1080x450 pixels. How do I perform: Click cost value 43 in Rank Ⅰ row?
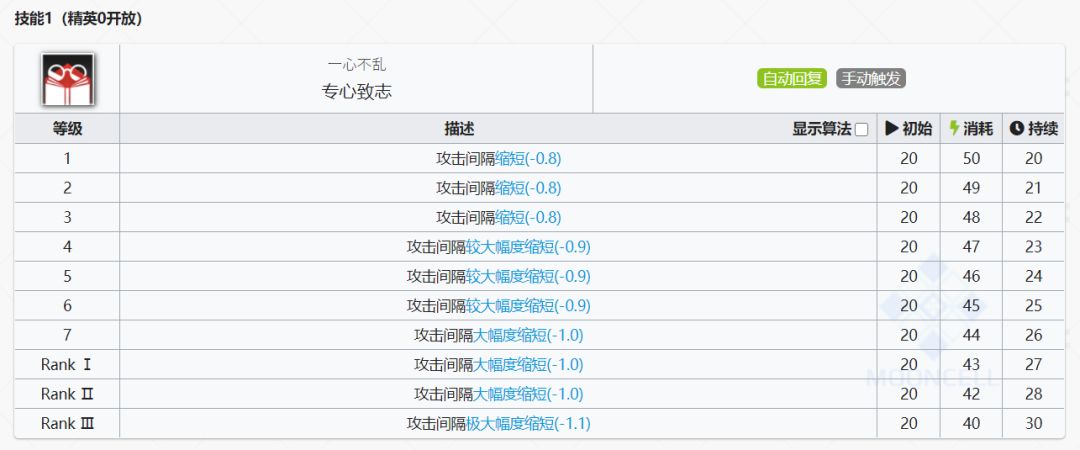tap(971, 365)
